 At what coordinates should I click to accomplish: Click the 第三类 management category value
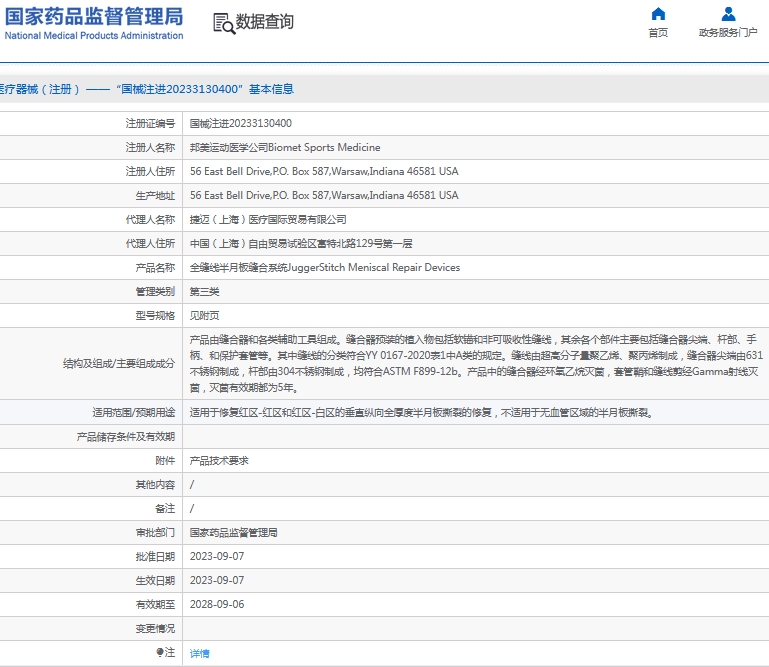(205, 292)
